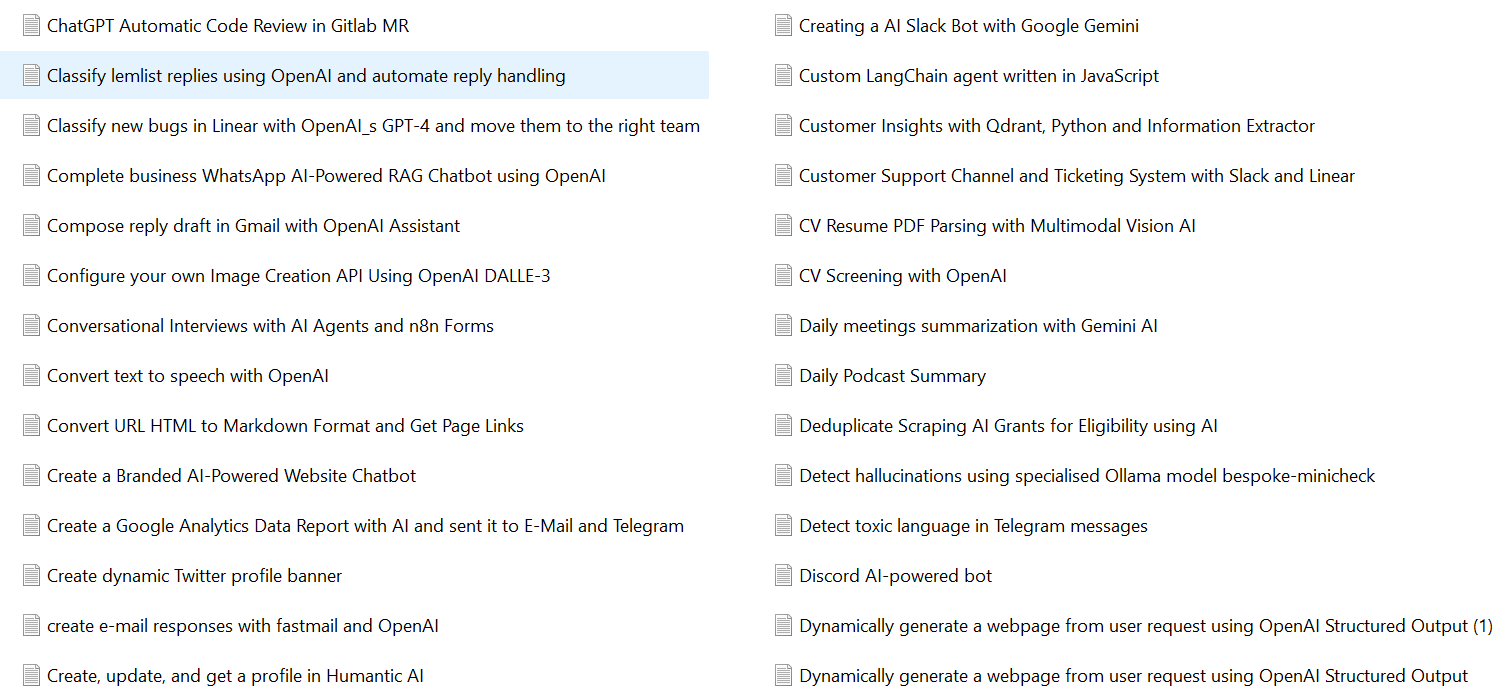The image size is (1509, 700).
Task: Select Create a Branded AI-Powered Website Chatbot
Action: 231,476
